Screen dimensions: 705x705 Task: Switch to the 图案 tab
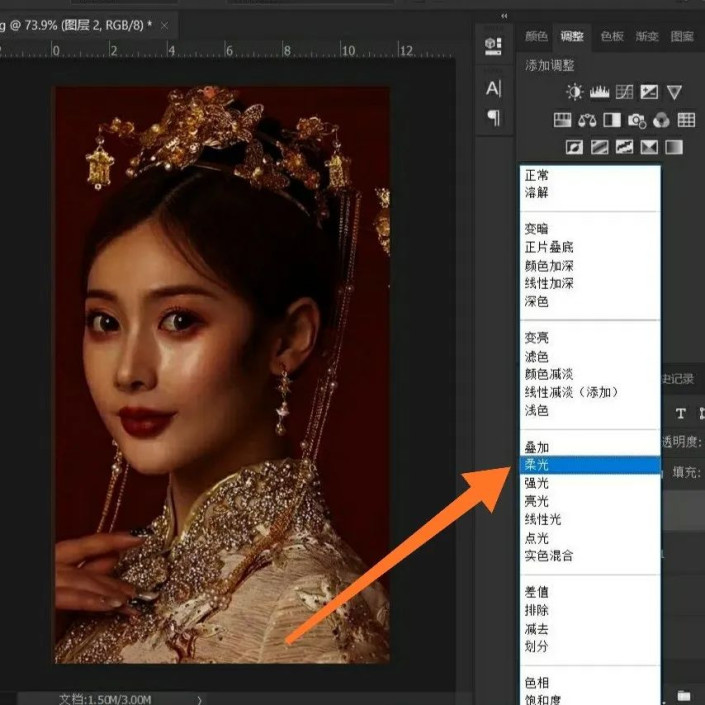[x=682, y=36]
